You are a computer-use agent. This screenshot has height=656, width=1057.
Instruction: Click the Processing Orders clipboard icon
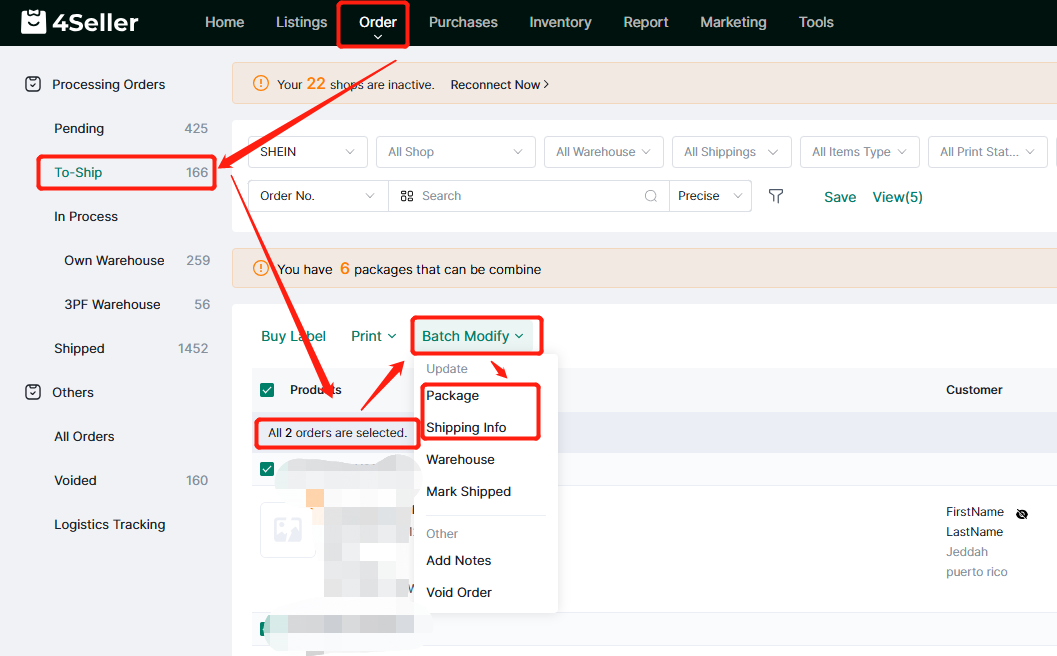point(32,85)
